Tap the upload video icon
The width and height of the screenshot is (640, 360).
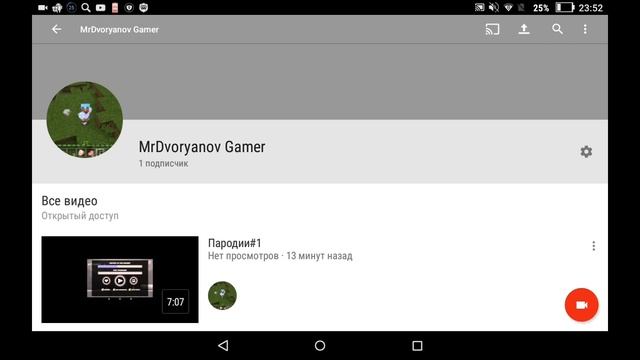pyautogui.click(x=524, y=29)
